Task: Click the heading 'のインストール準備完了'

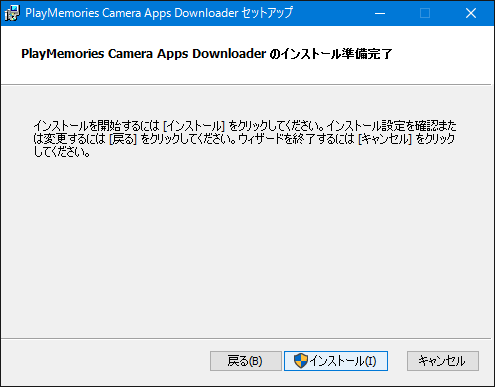Action: [330, 53]
